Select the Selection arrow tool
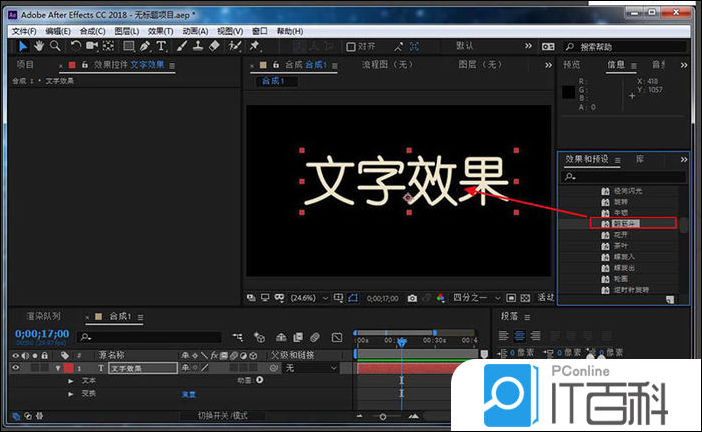Screen dimensions: 702x432 coord(23,46)
